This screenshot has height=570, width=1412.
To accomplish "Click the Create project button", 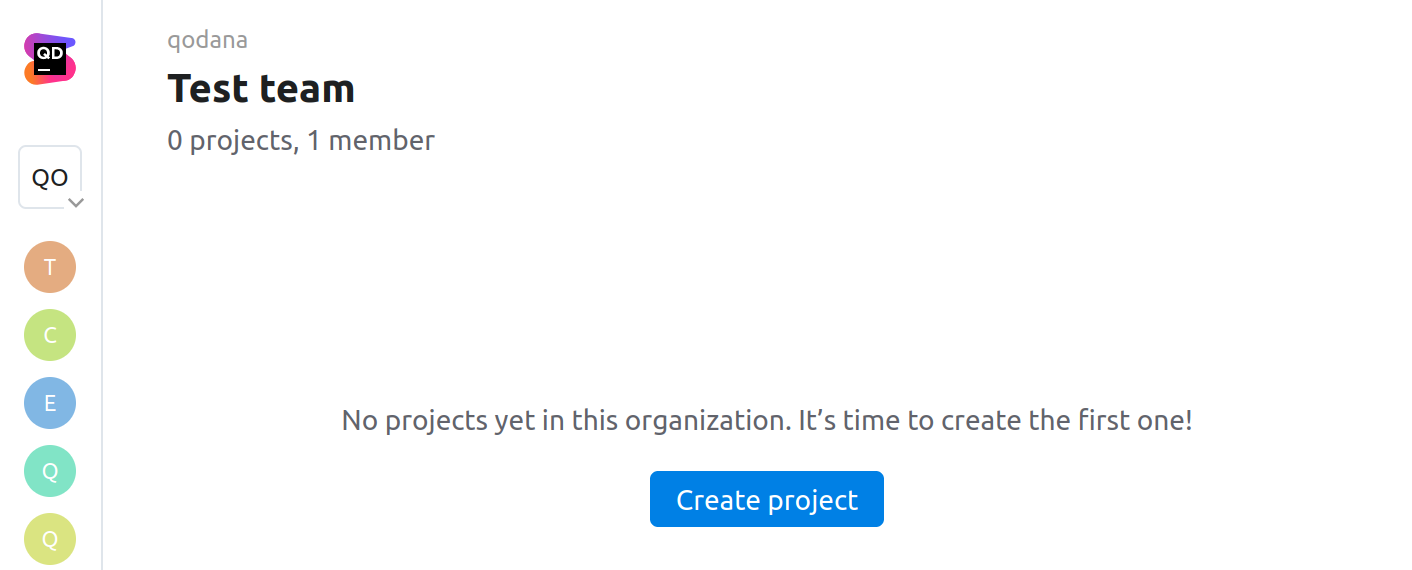I will tap(766, 499).
